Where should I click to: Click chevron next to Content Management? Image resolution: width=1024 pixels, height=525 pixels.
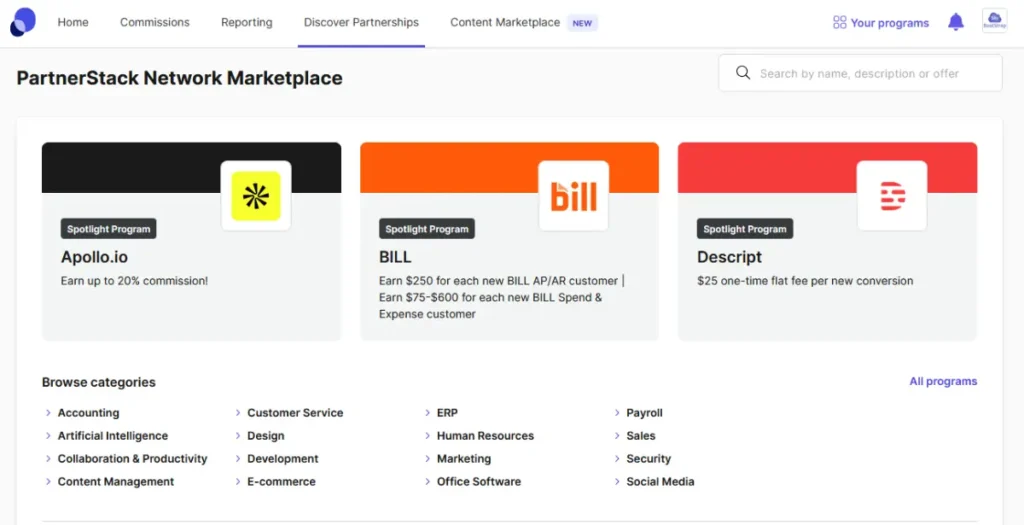coord(48,481)
